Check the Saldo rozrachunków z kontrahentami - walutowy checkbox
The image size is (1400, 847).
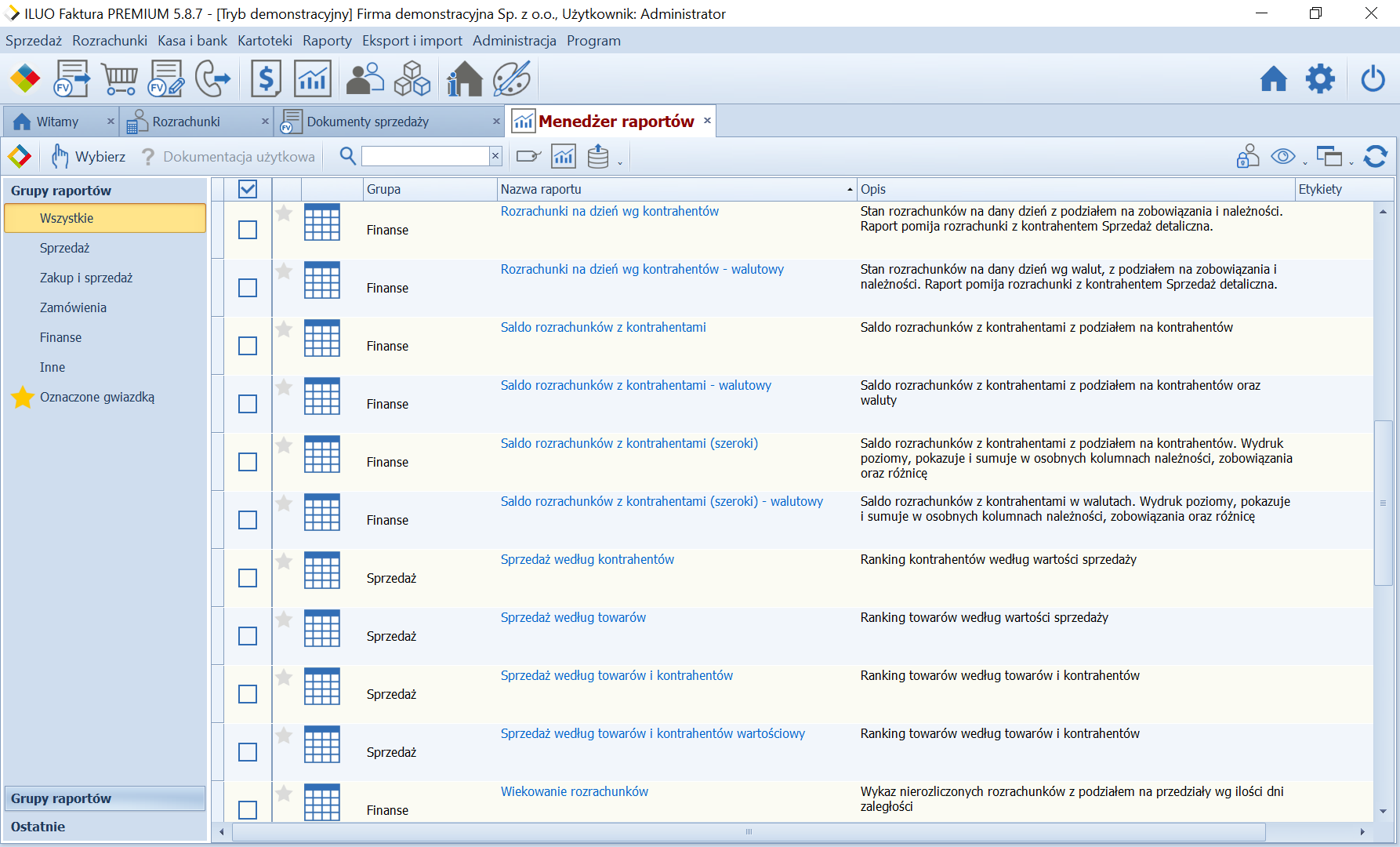248,404
